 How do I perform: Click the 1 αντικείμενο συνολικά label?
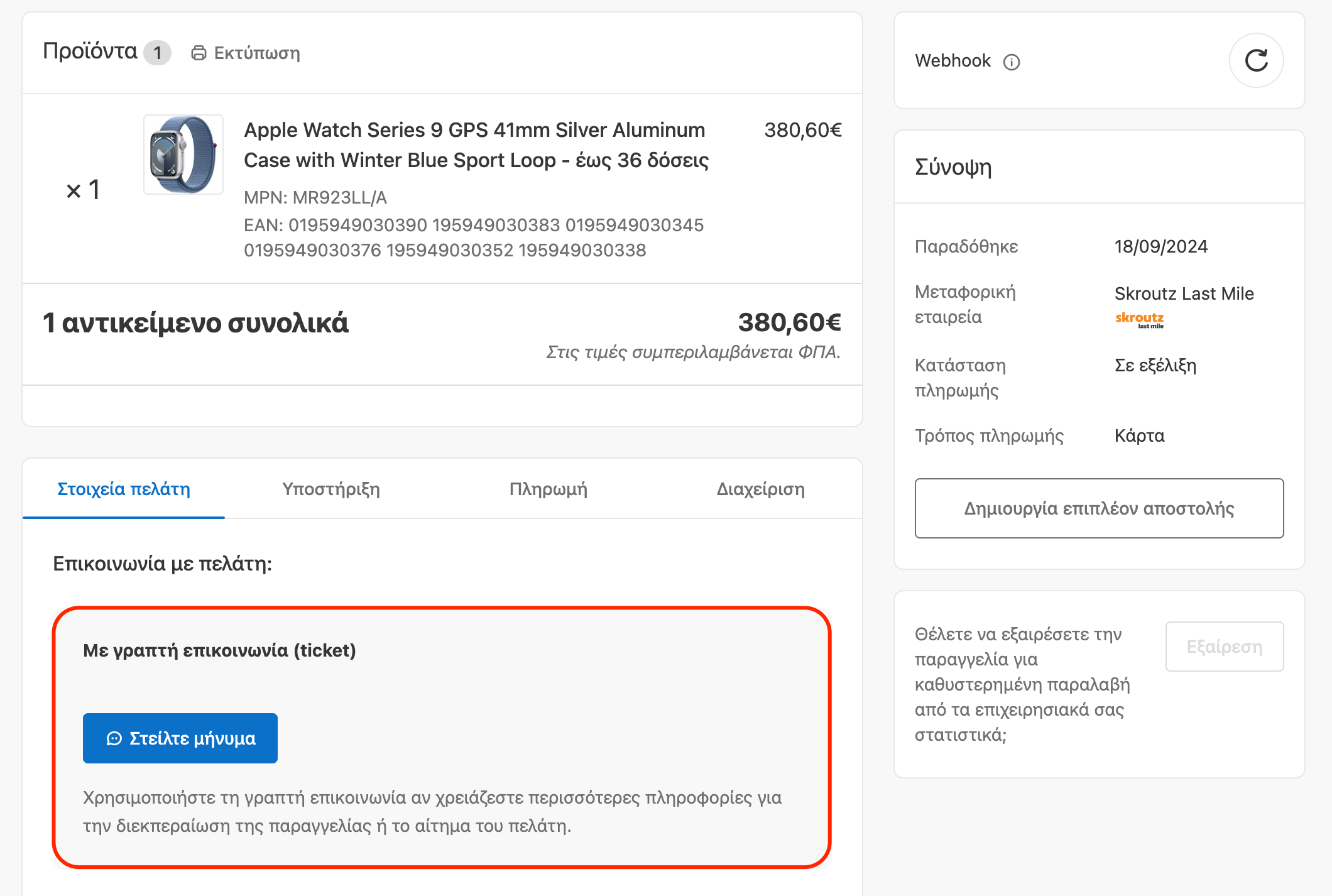[195, 323]
